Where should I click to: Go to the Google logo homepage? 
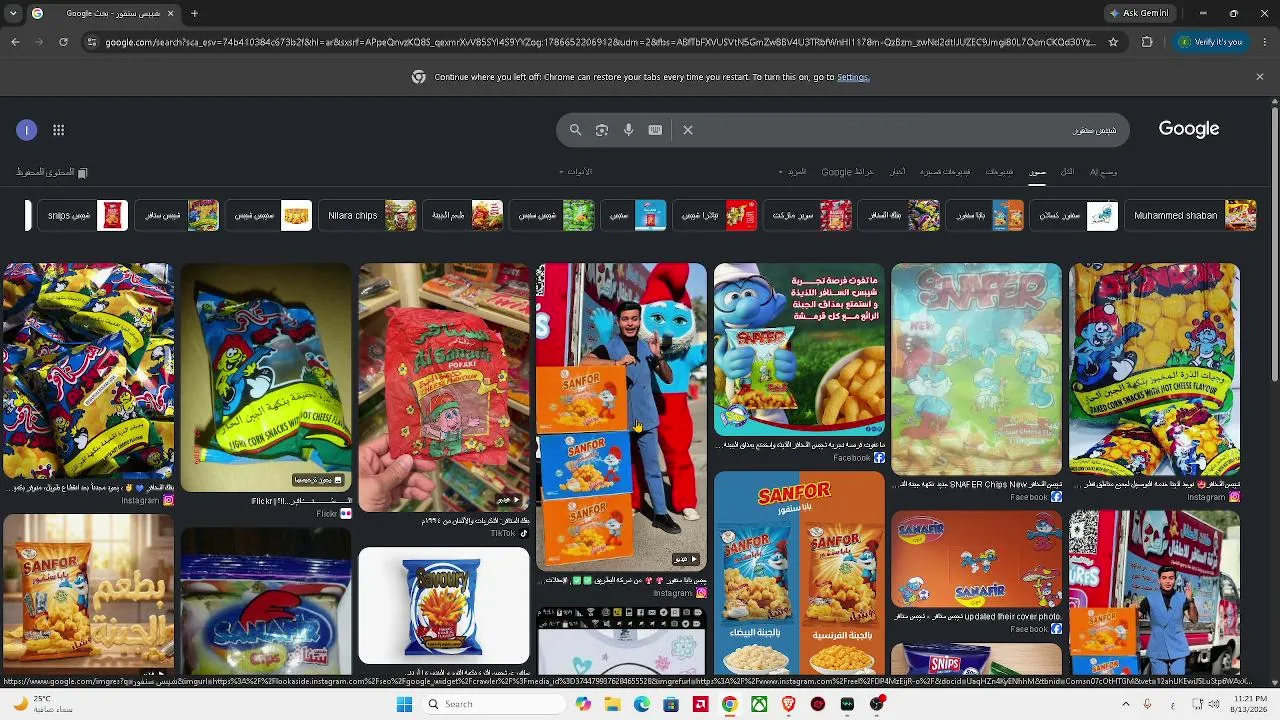click(x=1189, y=129)
